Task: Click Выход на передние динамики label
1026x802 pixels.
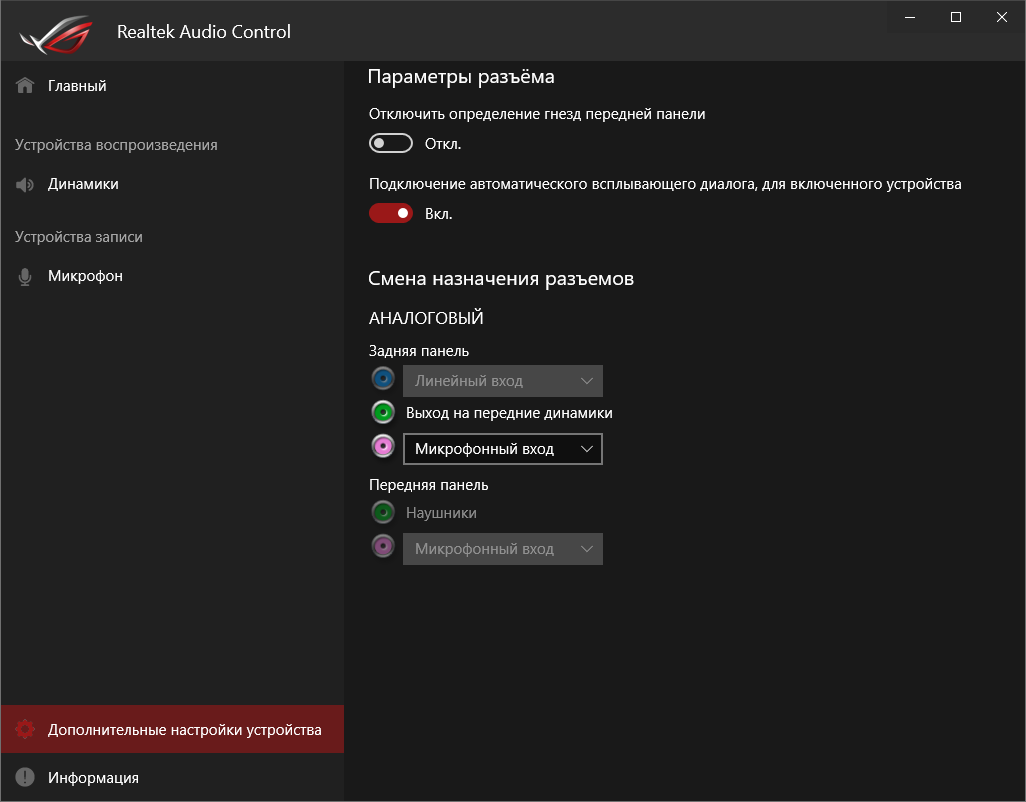Action: pyautogui.click(x=509, y=413)
